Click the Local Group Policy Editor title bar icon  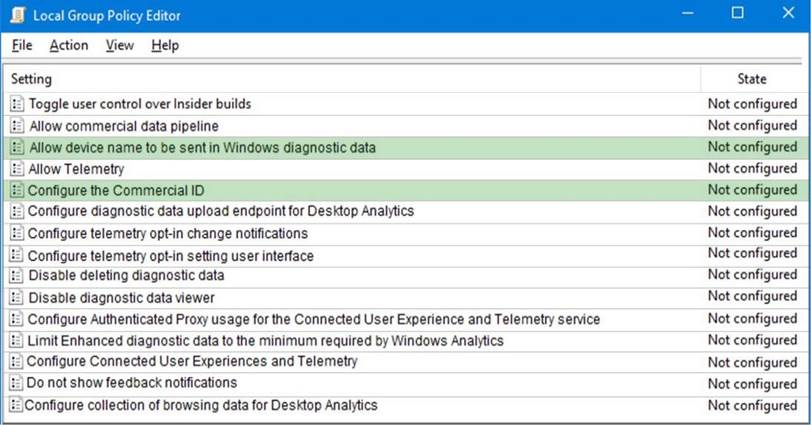click(17, 14)
